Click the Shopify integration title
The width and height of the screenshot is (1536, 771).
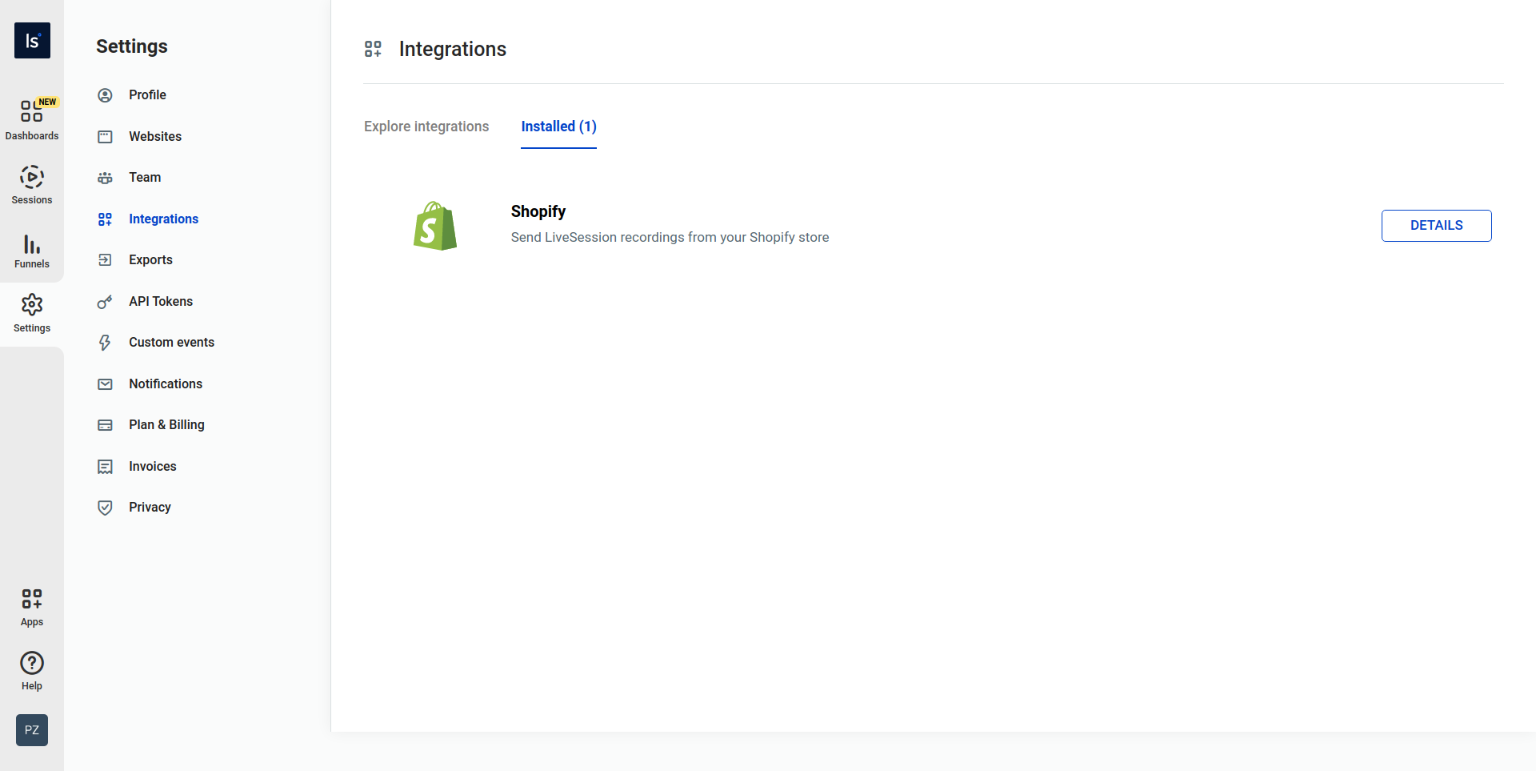tap(538, 212)
